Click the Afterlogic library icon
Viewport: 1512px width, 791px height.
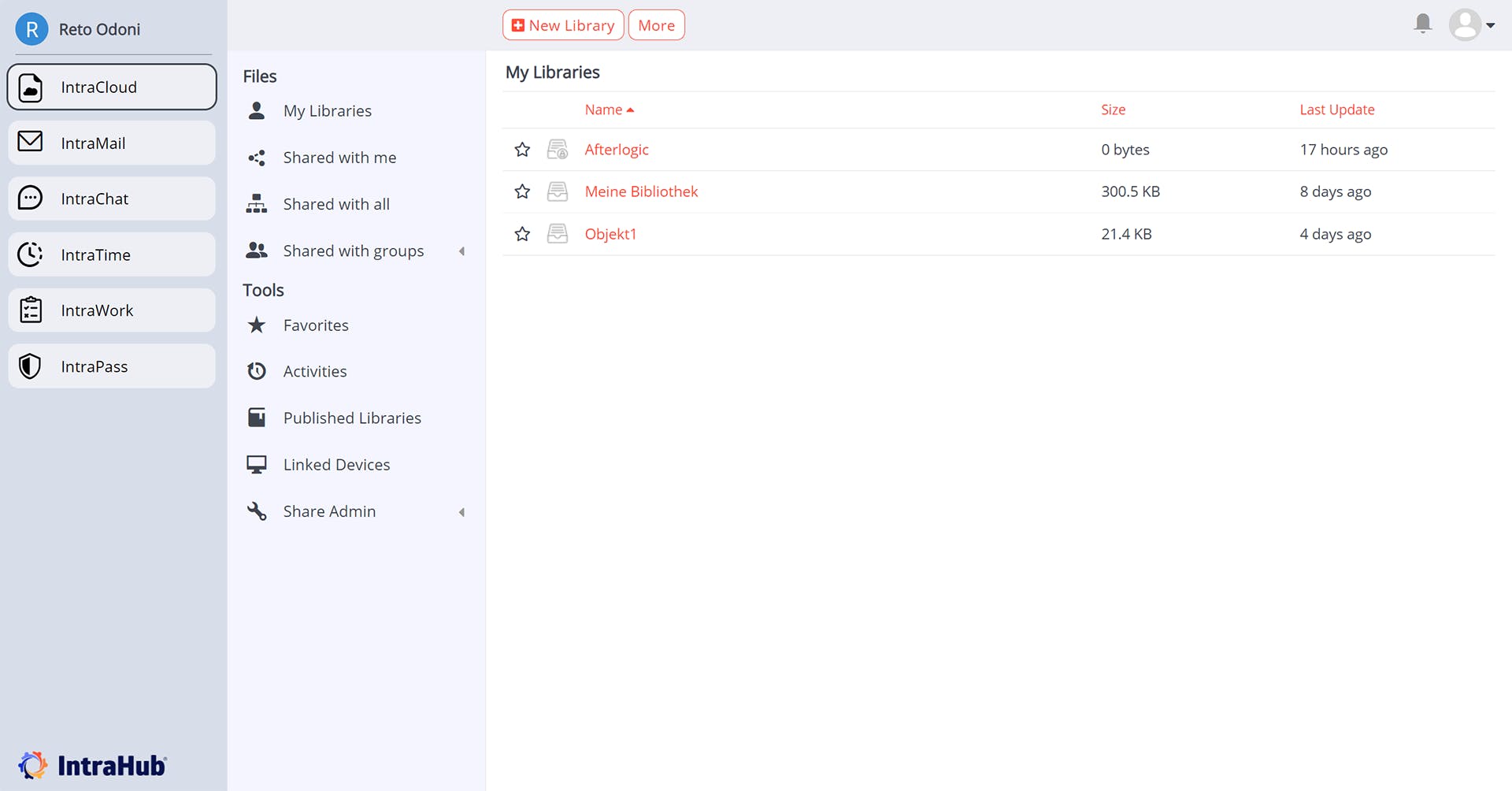(558, 149)
